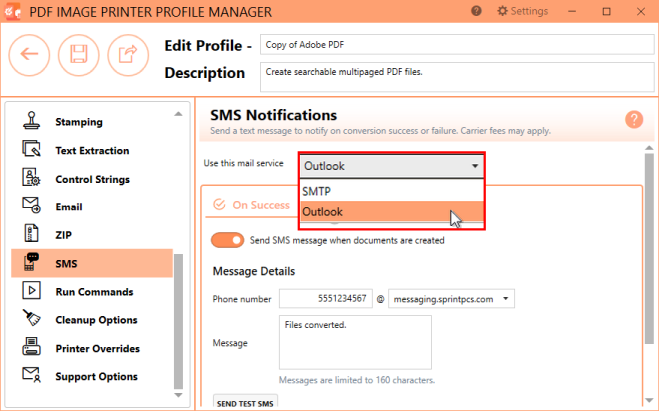Open Printer Overrides section
The image size is (659, 411).
98,348
